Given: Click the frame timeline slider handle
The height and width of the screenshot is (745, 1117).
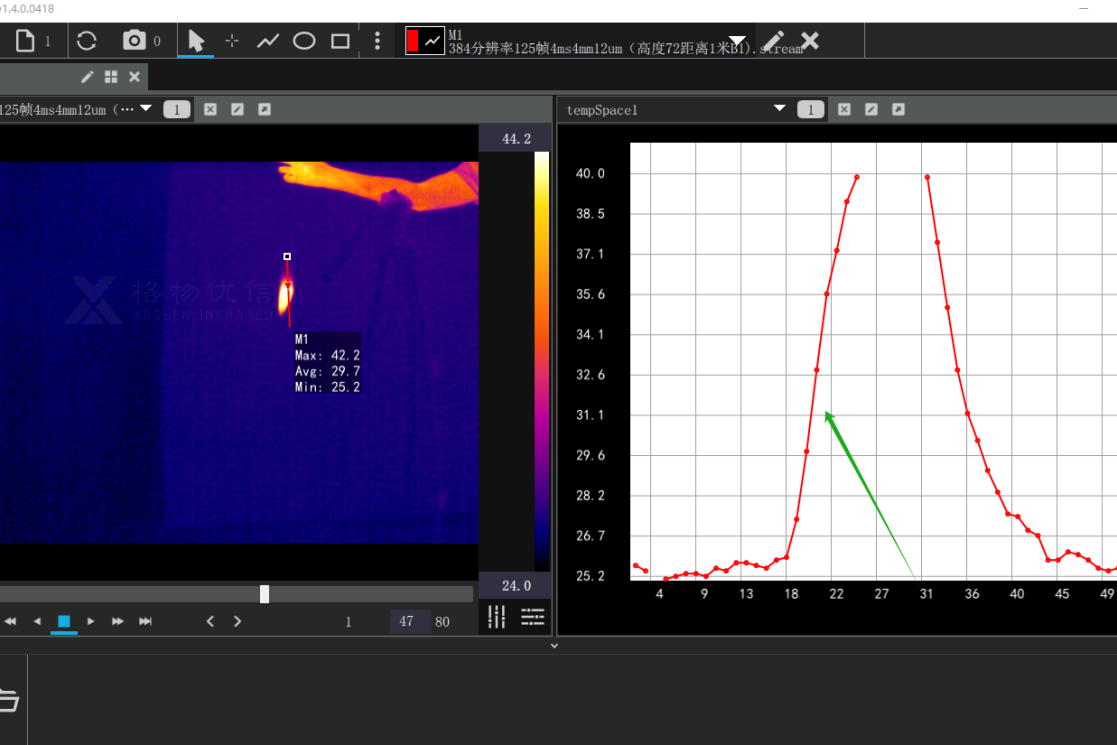Looking at the screenshot, I should (264, 594).
